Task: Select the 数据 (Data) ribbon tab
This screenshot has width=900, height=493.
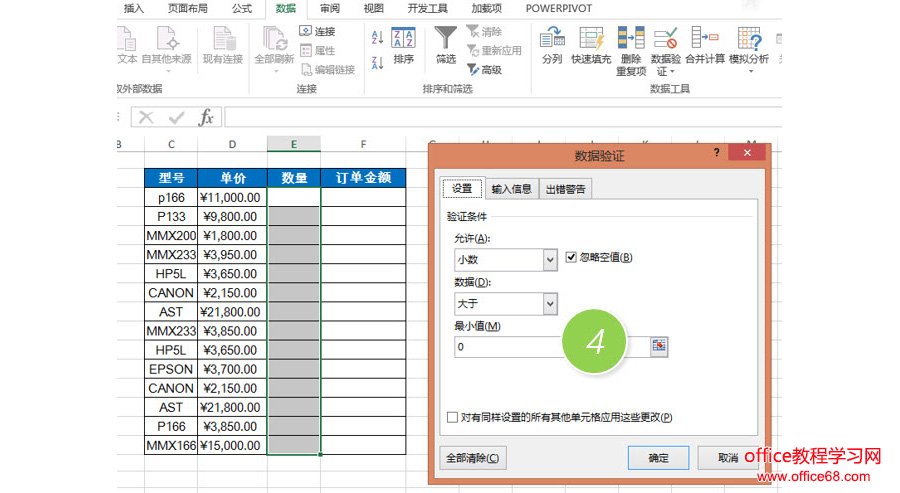Action: point(286,8)
